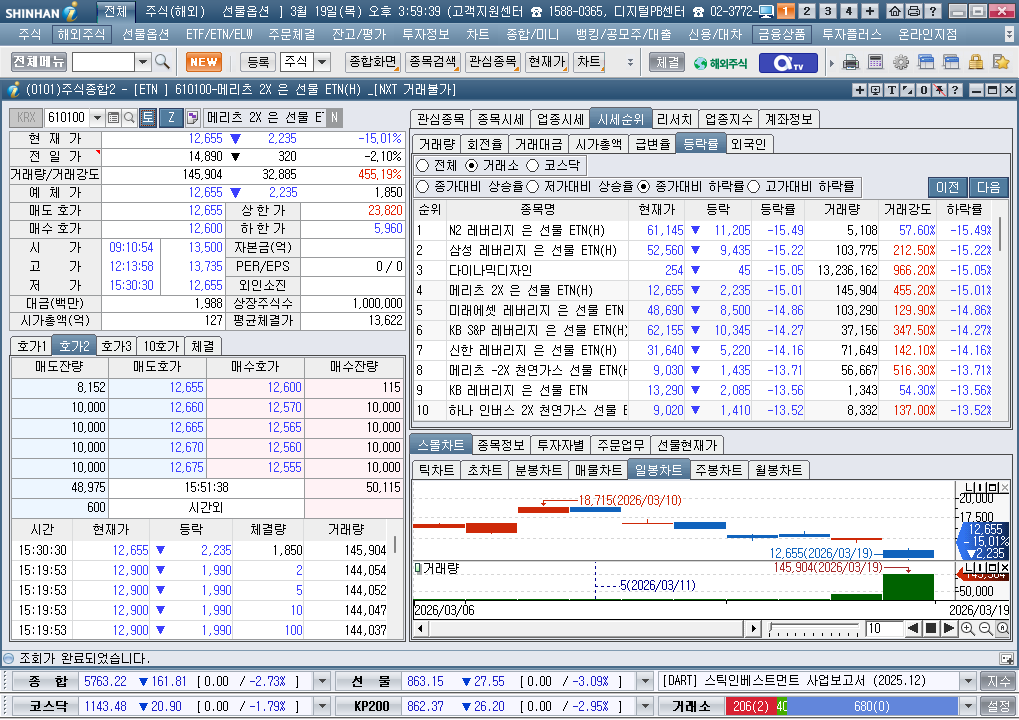This screenshot has width=1019, height=720.
Task: Click the printer icon in the toolbar
Action: [x=851, y=62]
